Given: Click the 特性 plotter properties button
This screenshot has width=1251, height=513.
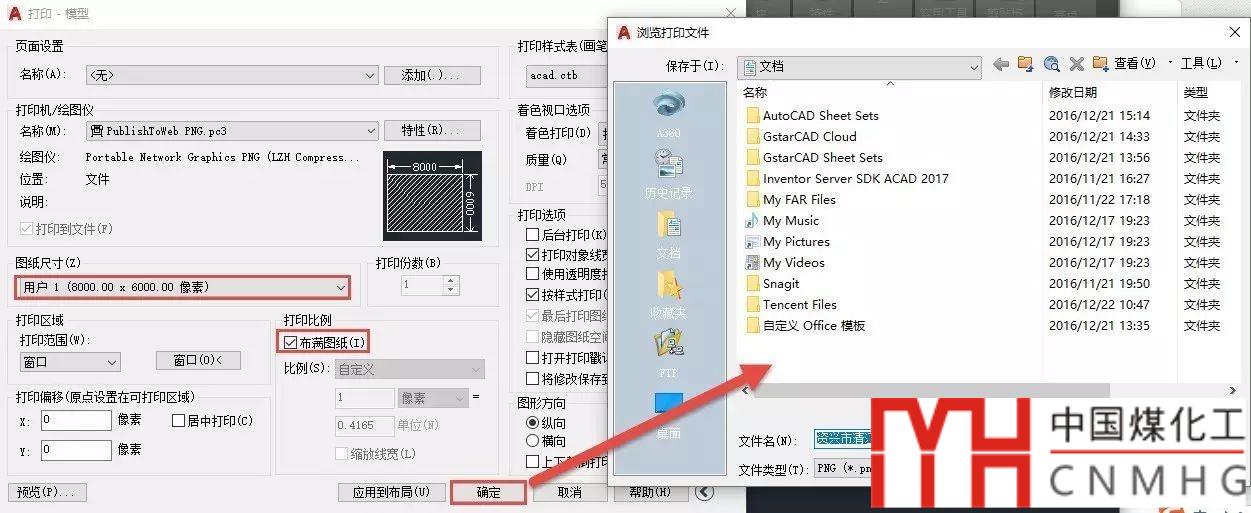Looking at the screenshot, I should click(x=433, y=131).
